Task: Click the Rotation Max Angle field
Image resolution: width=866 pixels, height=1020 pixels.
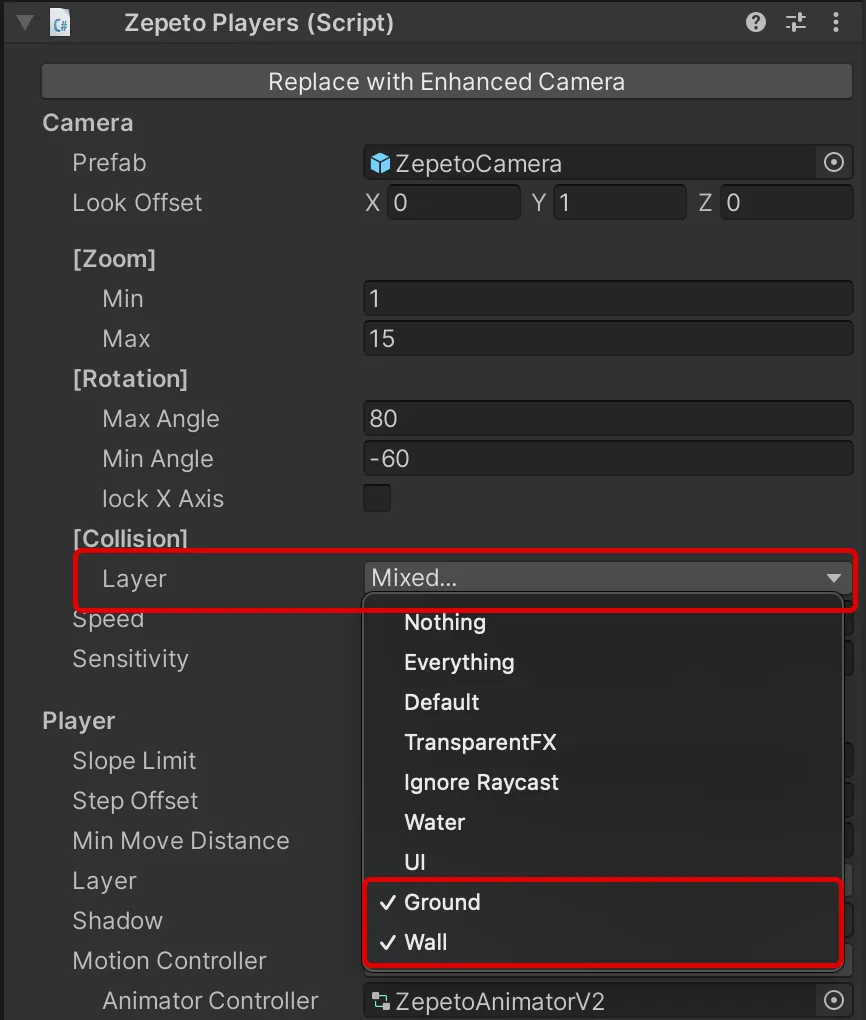Action: 608,418
